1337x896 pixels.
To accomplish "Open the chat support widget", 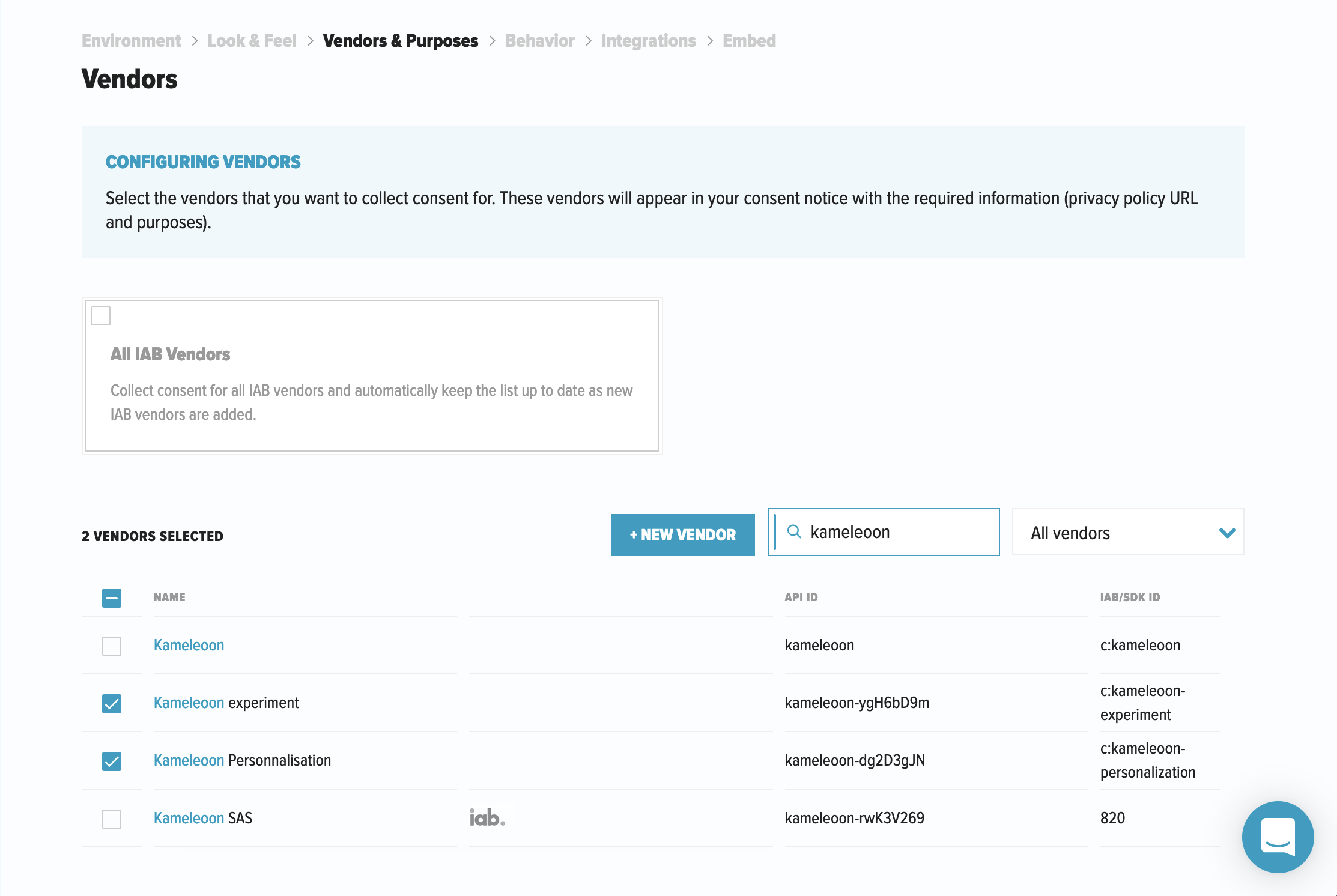I will (1278, 836).
